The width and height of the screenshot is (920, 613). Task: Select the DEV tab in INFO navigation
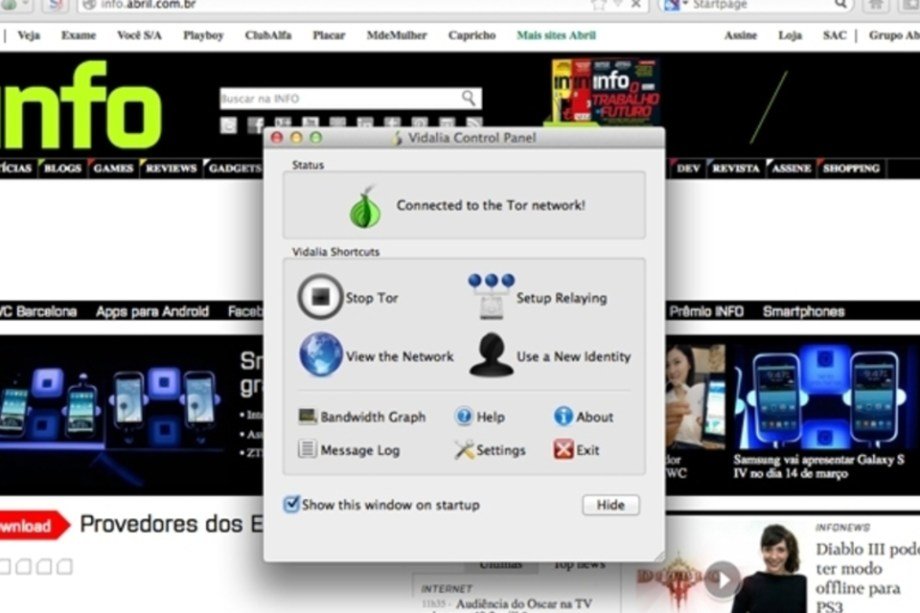688,168
